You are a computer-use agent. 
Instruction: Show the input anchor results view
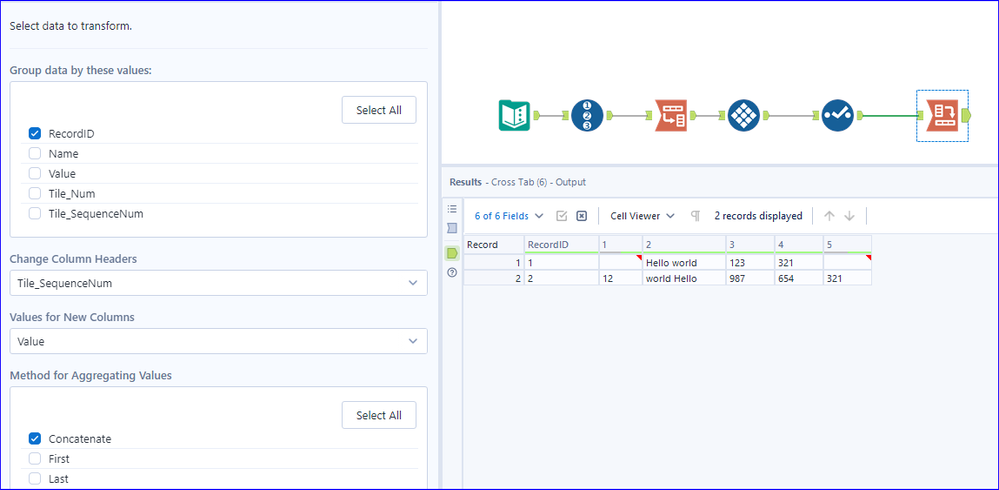pos(452,227)
